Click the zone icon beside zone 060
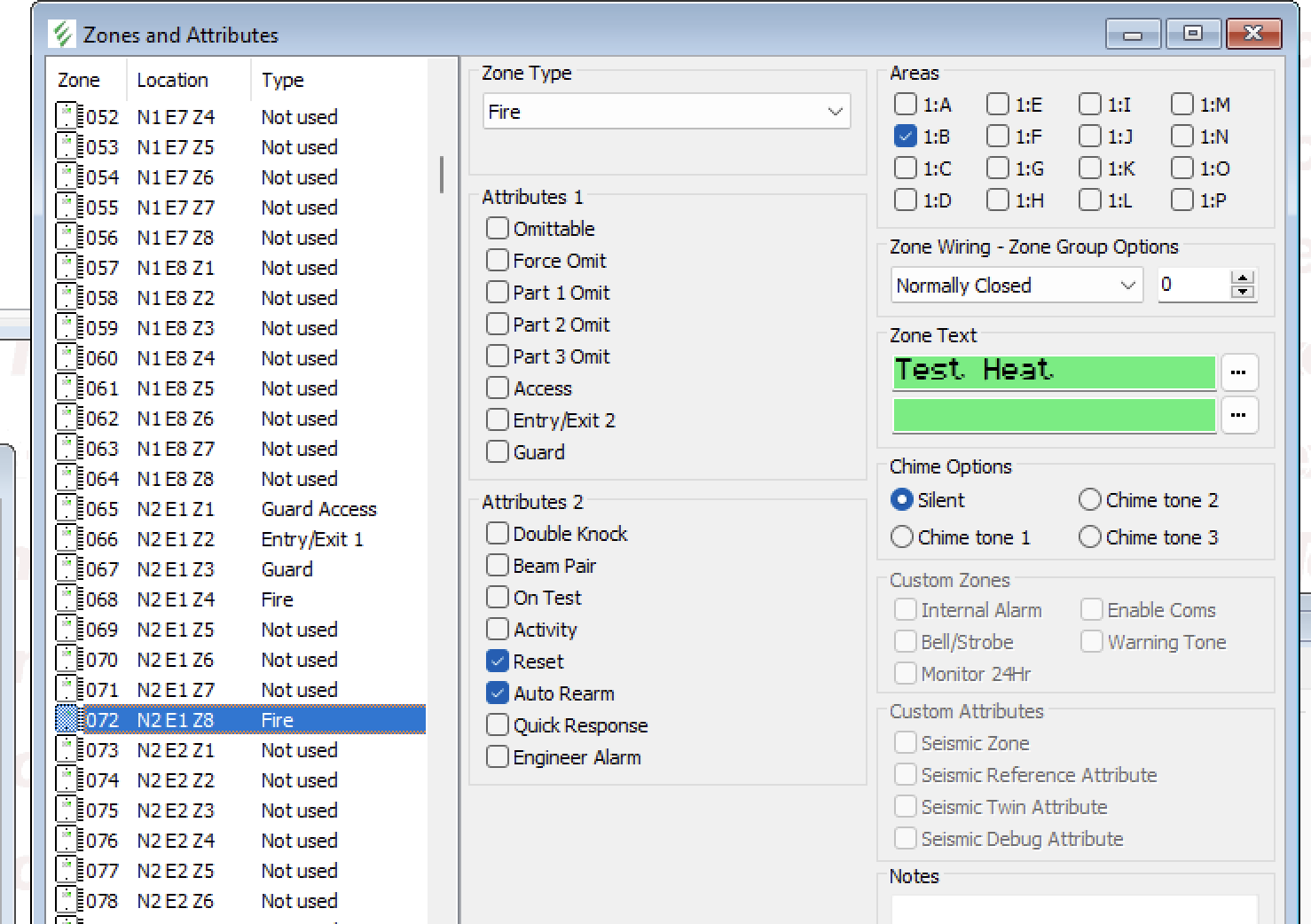This screenshot has width=1311, height=924. [67, 357]
